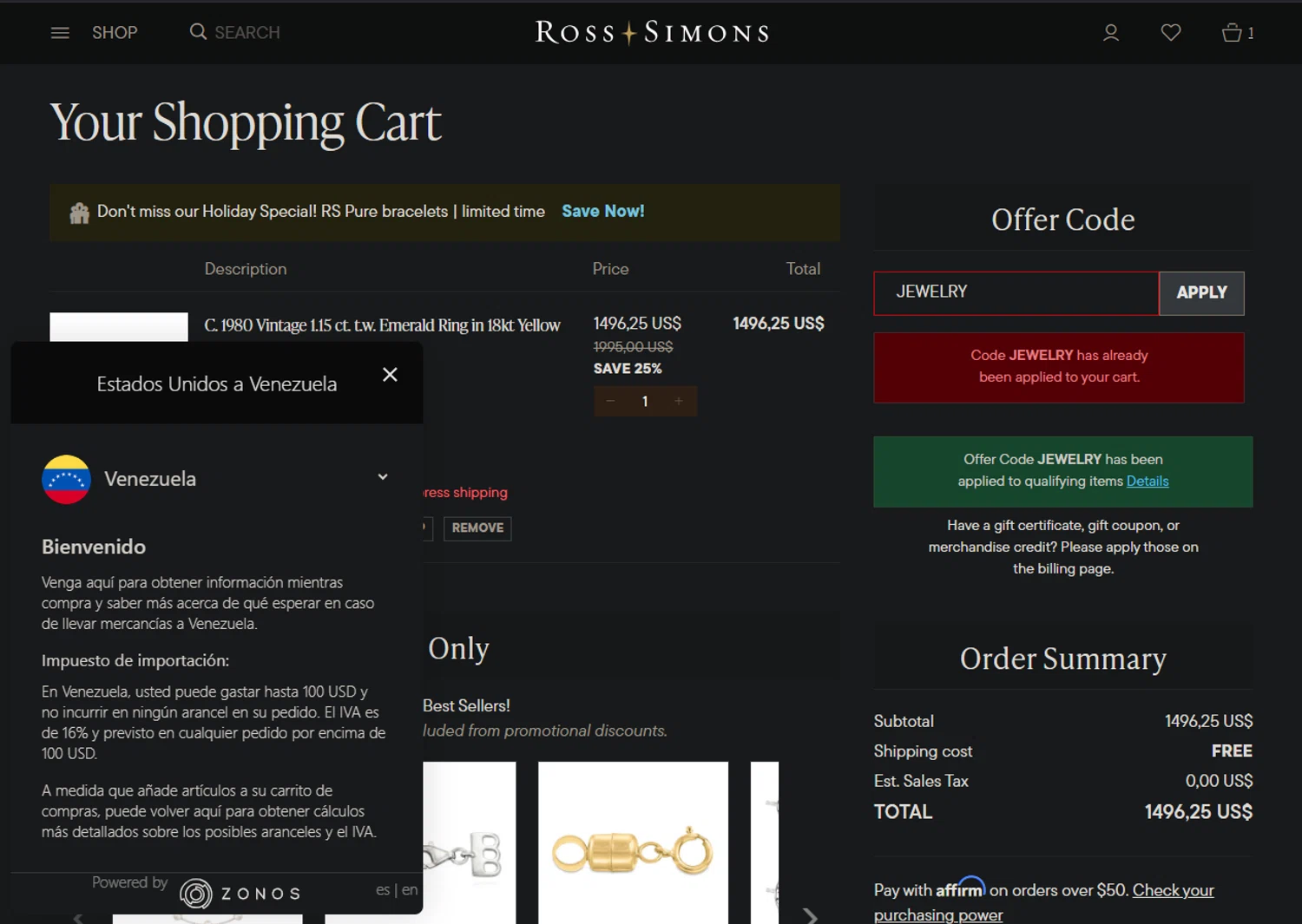Click the struck-through 1995,00 US$ price

pyautogui.click(x=633, y=347)
